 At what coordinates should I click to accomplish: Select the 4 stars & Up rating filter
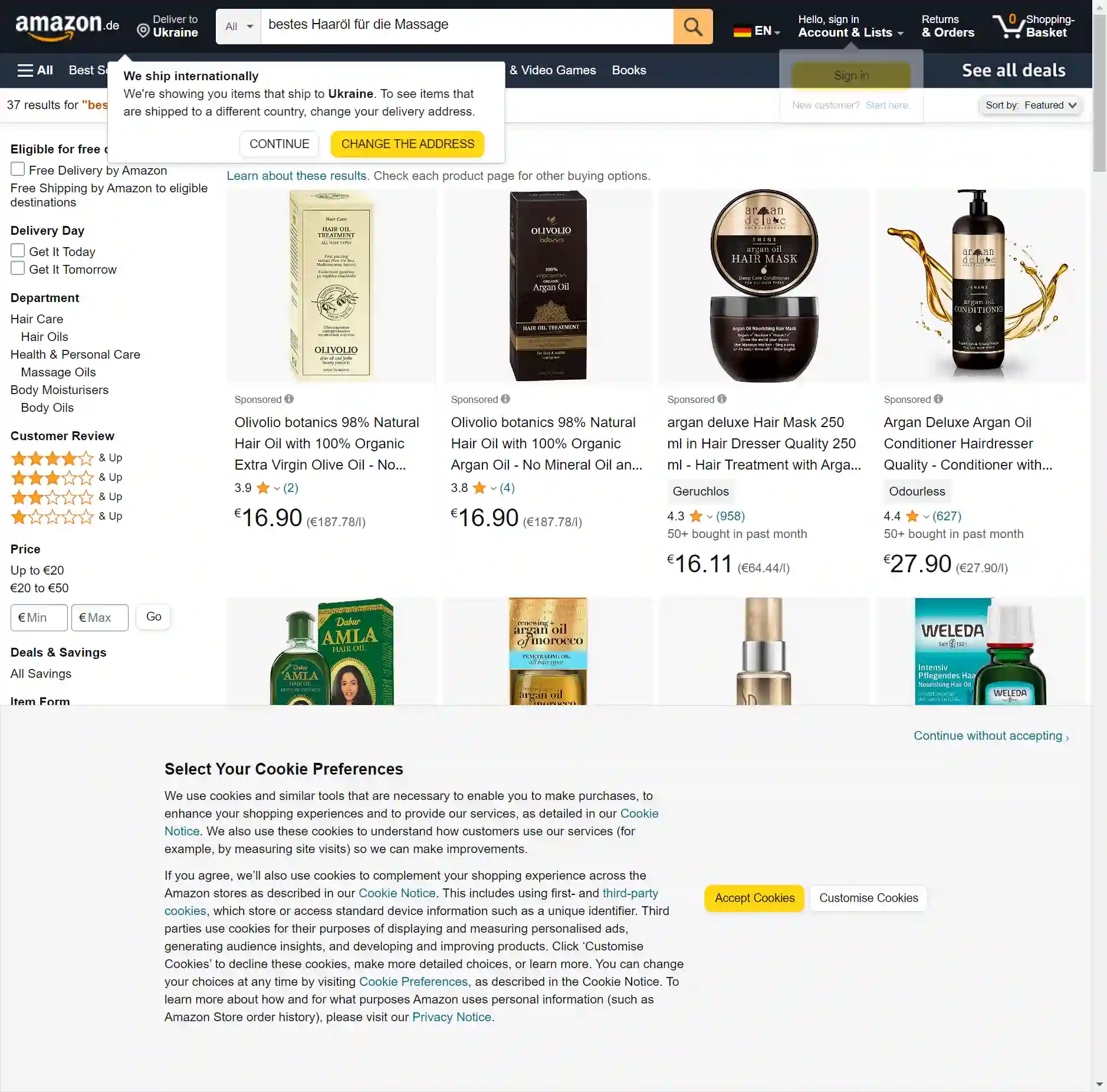pyautogui.click(x=66, y=458)
